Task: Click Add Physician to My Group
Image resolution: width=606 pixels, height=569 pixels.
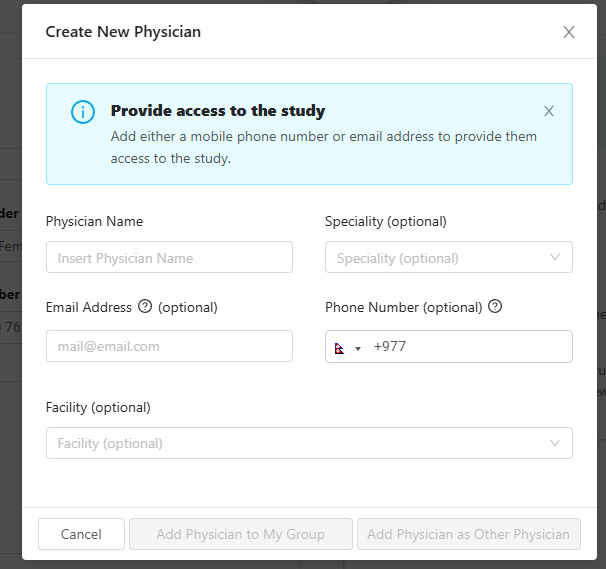Action: 241,534
